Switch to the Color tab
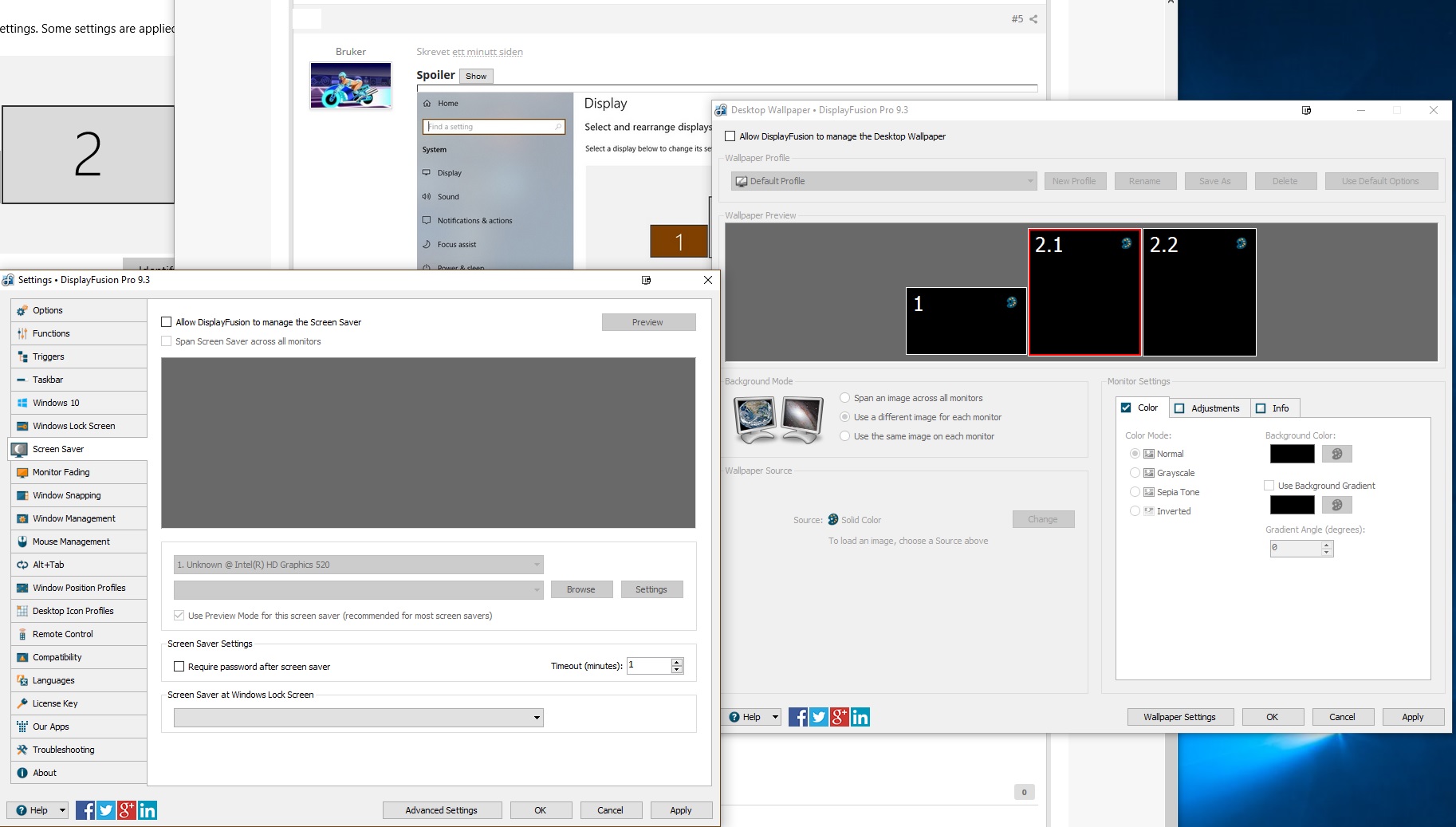This screenshot has width=1456, height=827. (x=1141, y=408)
